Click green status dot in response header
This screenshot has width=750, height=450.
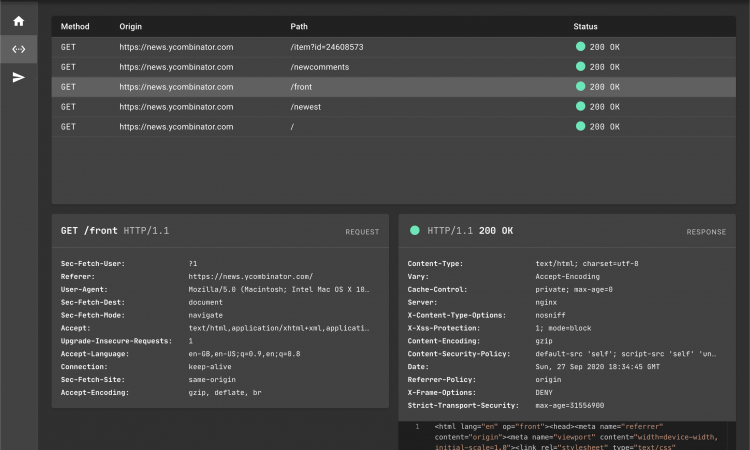click(415, 230)
